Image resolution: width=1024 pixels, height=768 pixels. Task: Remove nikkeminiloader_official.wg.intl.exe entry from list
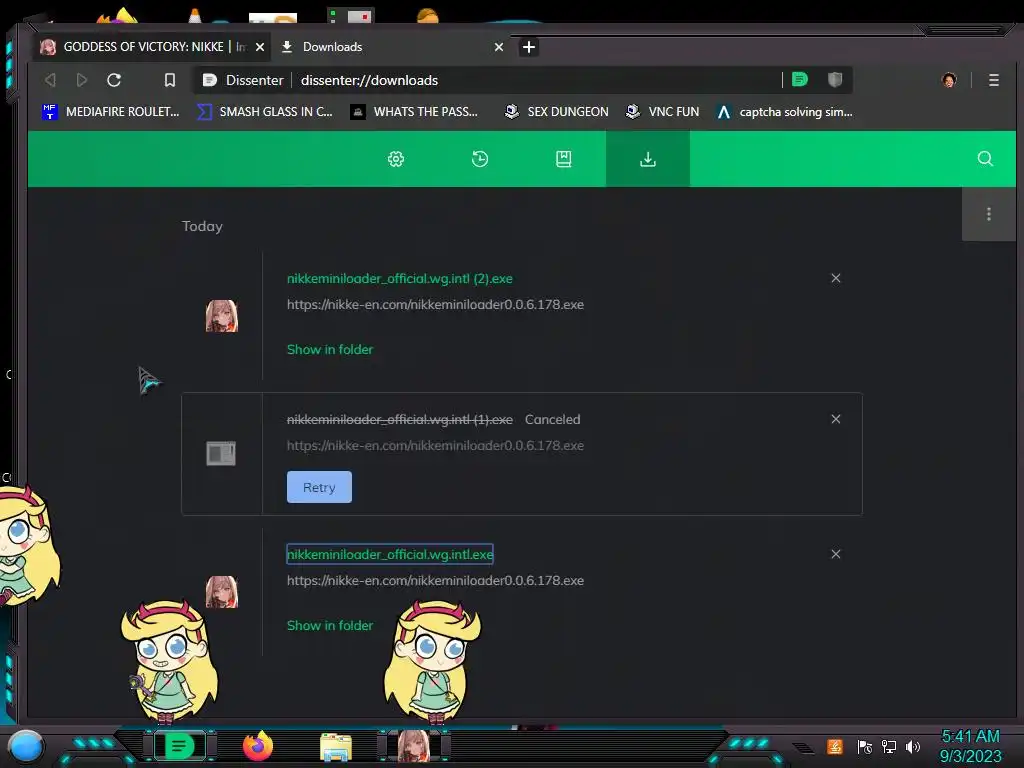coord(835,554)
